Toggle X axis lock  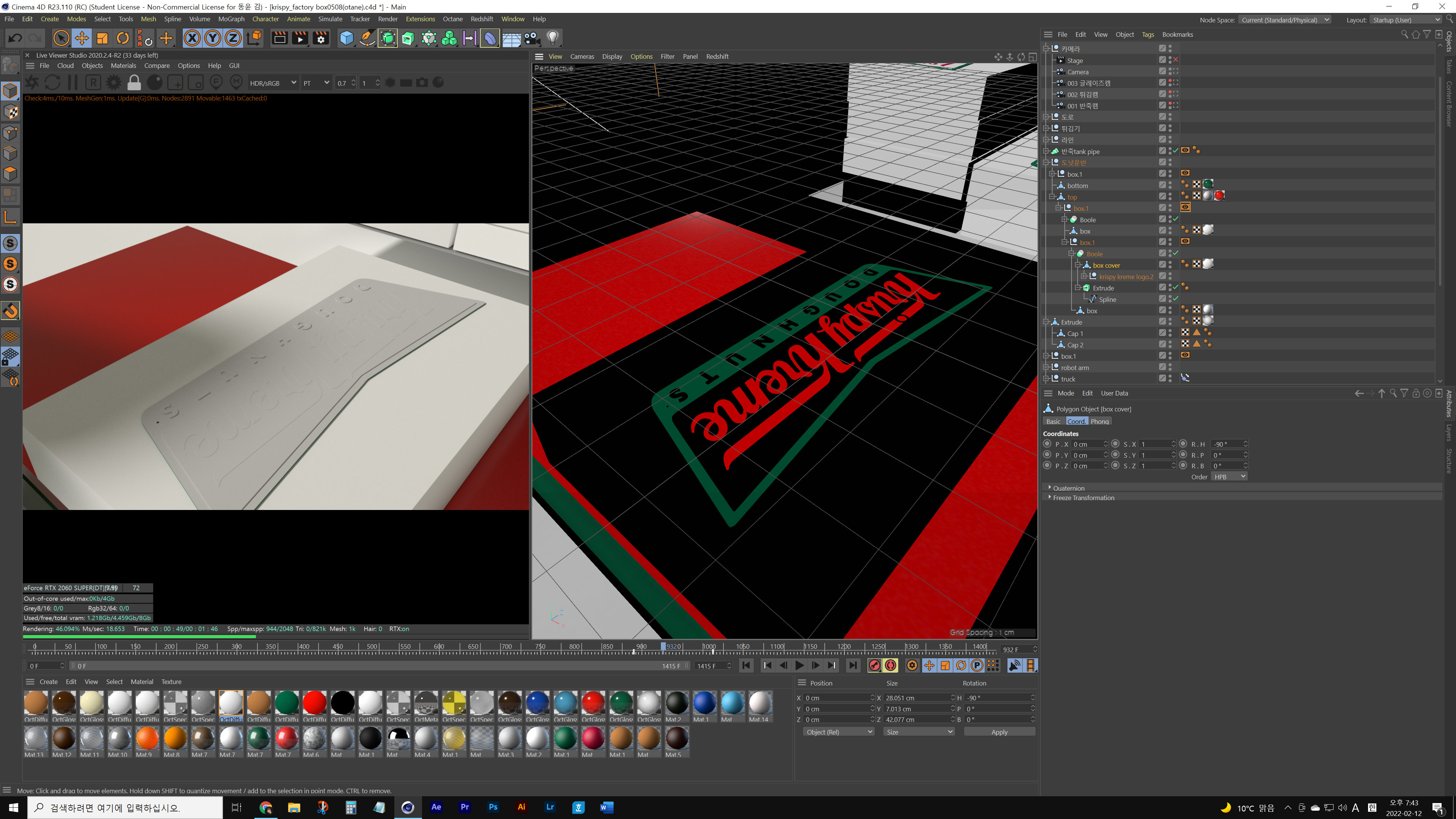pos(192,38)
